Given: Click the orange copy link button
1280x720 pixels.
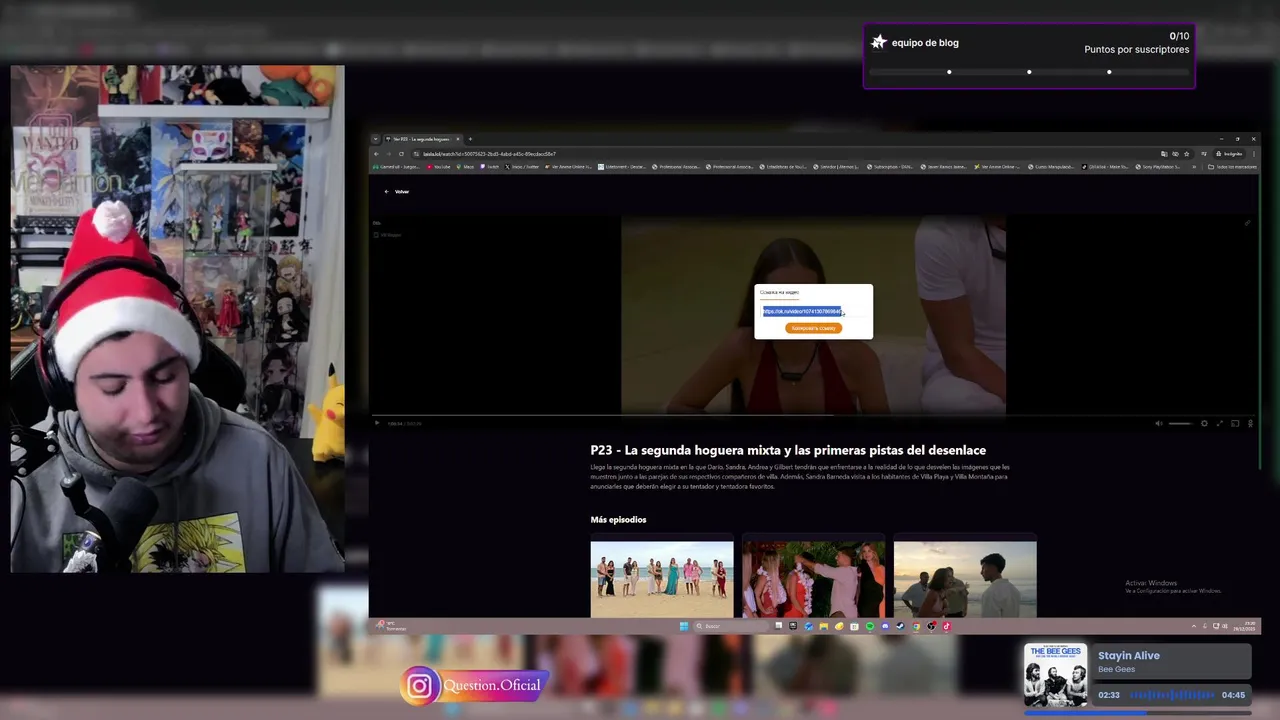Looking at the screenshot, I should click(813, 328).
